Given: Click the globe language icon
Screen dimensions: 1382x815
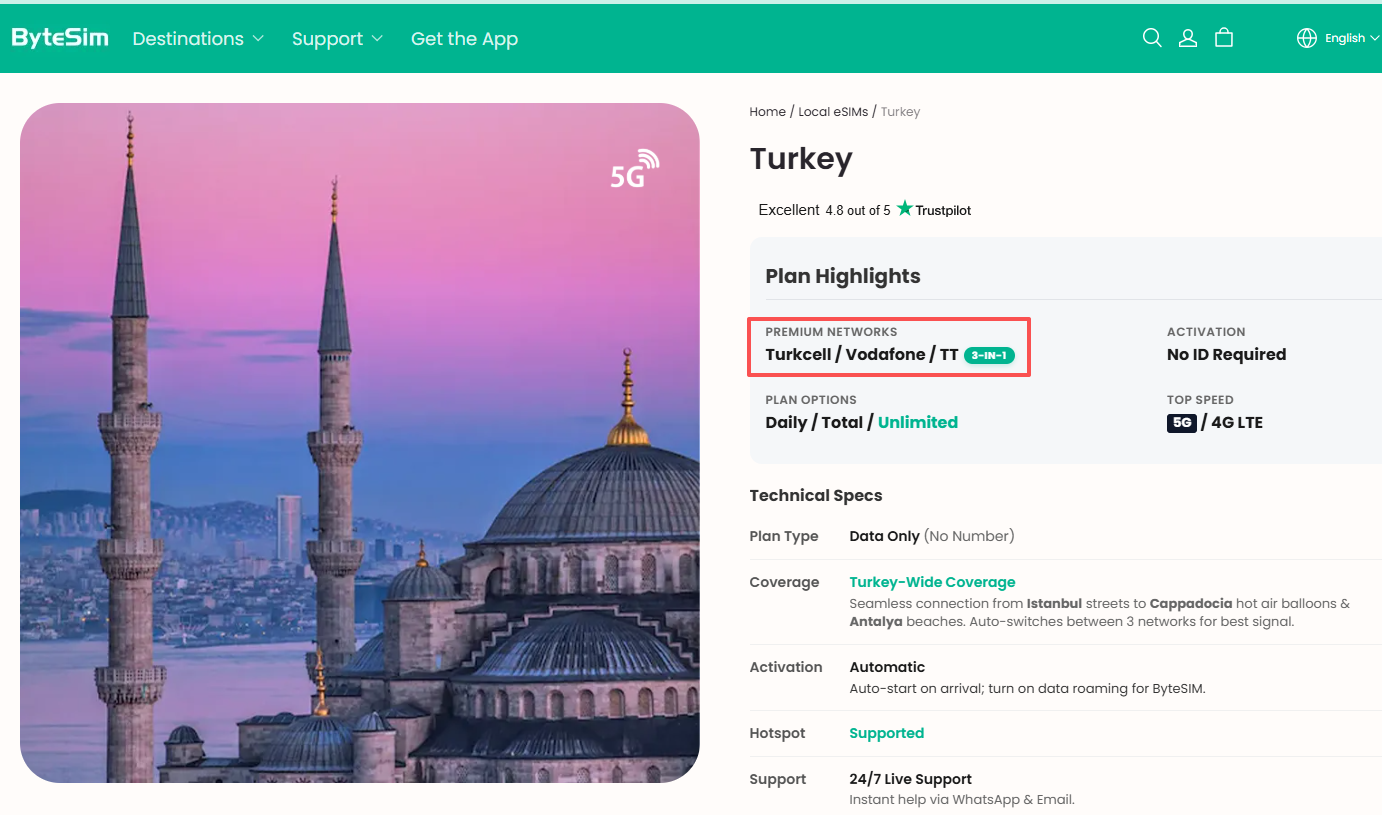Looking at the screenshot, I should click(1307, 38).
